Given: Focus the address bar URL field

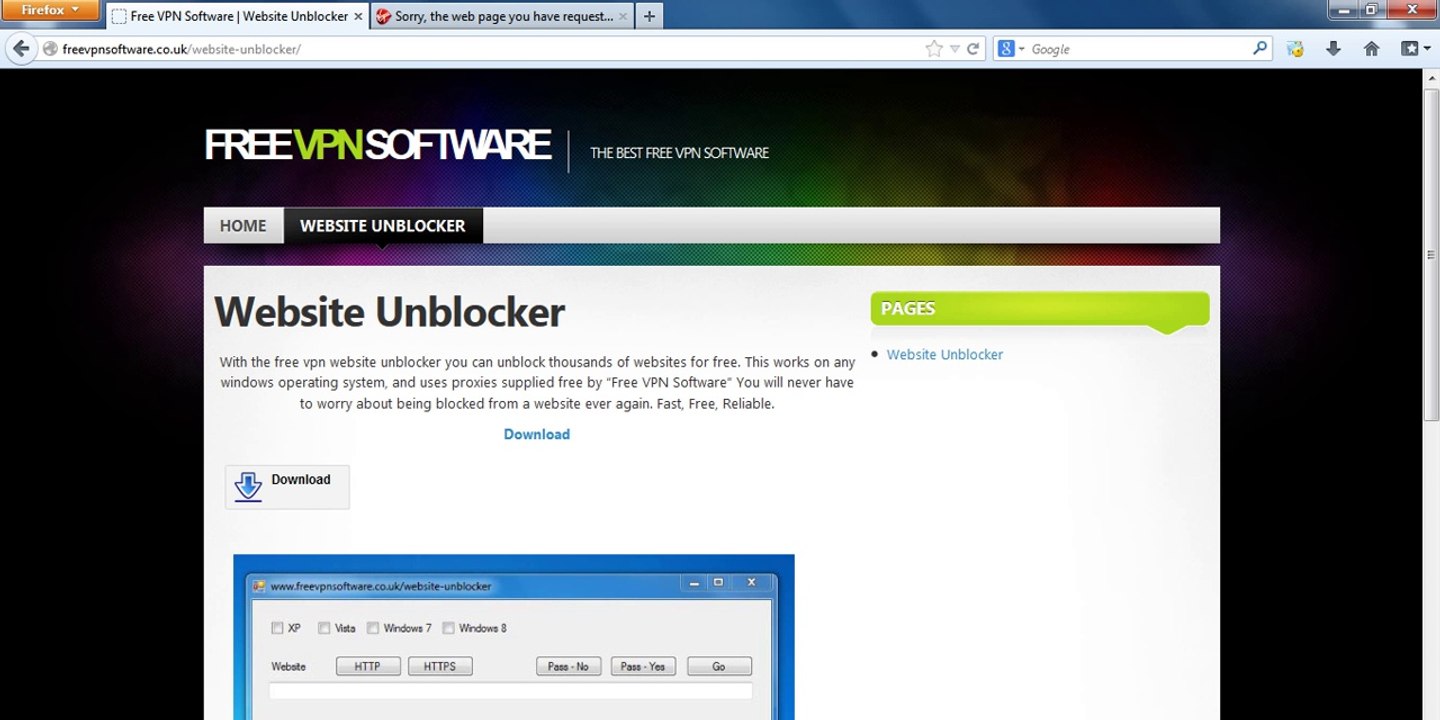Looking at the screenshot, I should click(490, 49).
